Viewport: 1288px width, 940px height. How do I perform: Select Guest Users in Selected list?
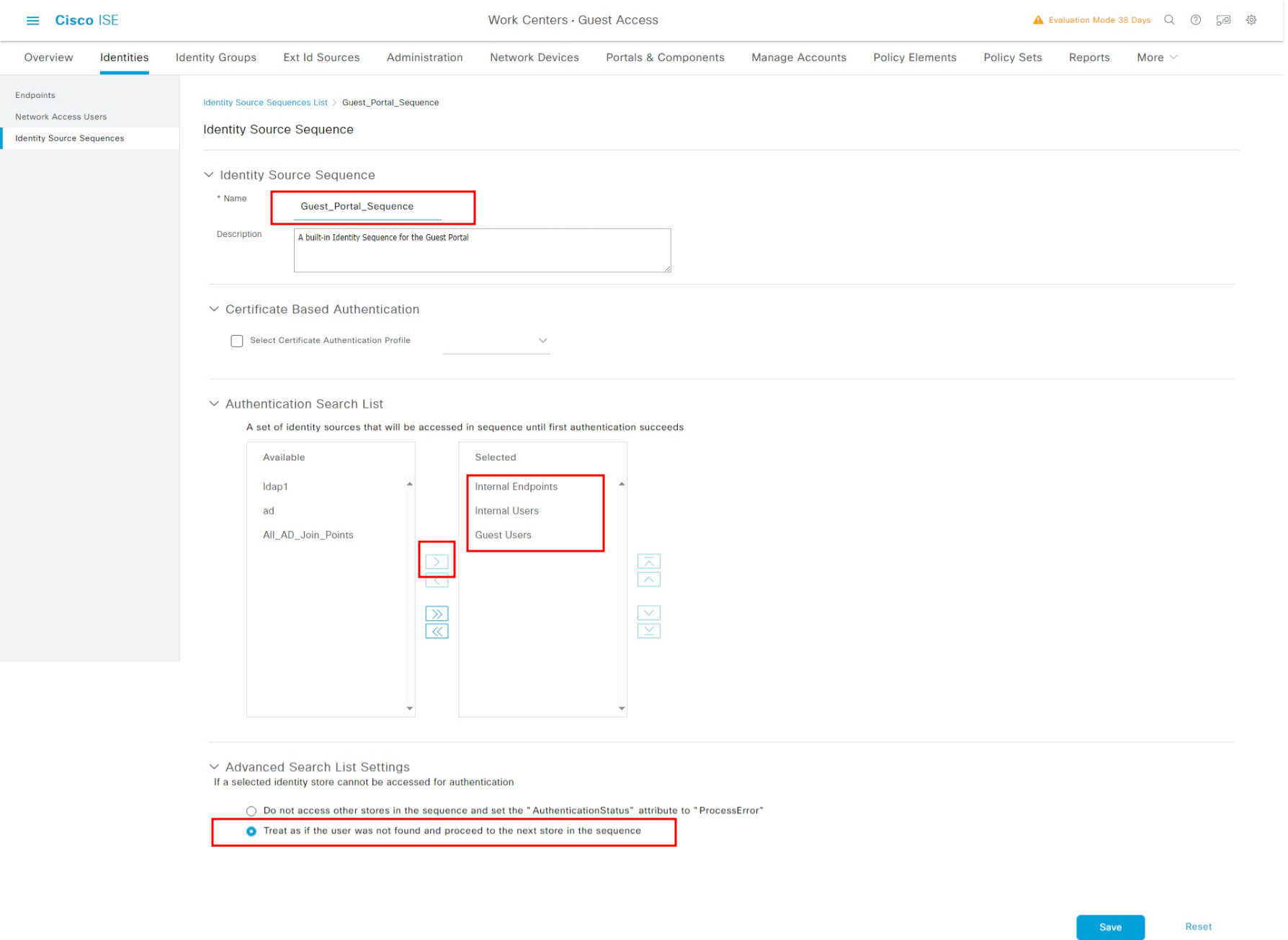[504, 535]
